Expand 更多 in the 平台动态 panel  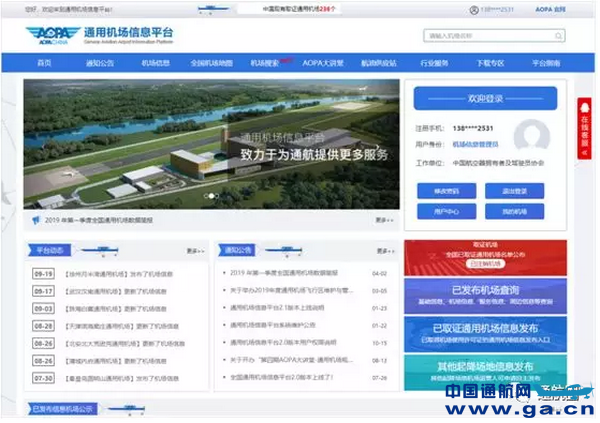[195, 251]
